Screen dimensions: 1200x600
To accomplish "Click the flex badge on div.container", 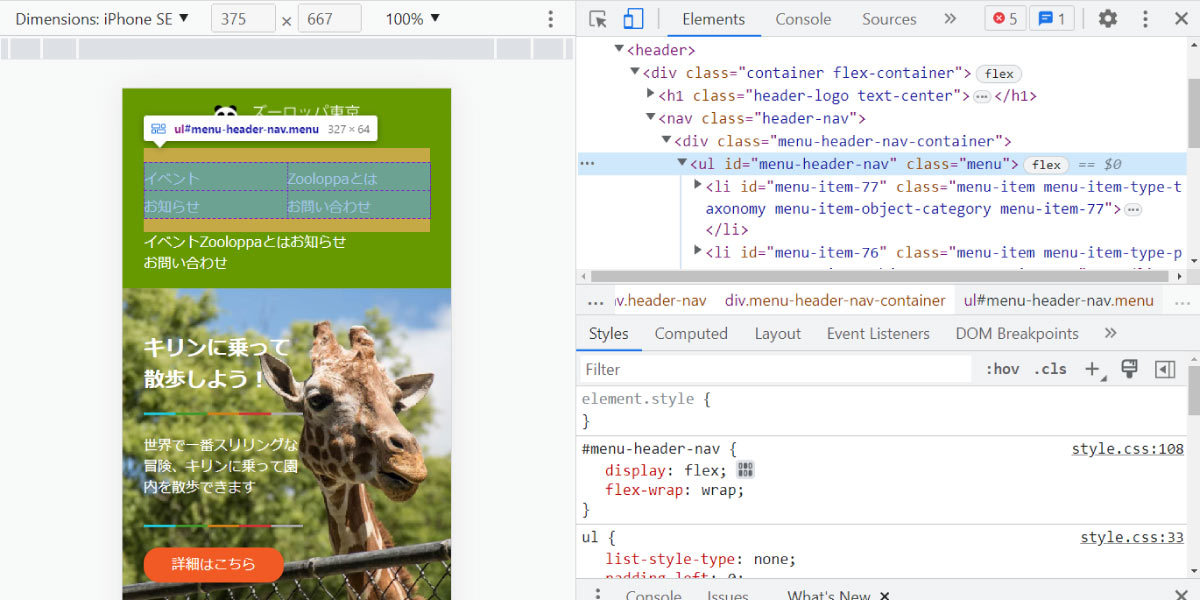I will click(x=999, y=73).
